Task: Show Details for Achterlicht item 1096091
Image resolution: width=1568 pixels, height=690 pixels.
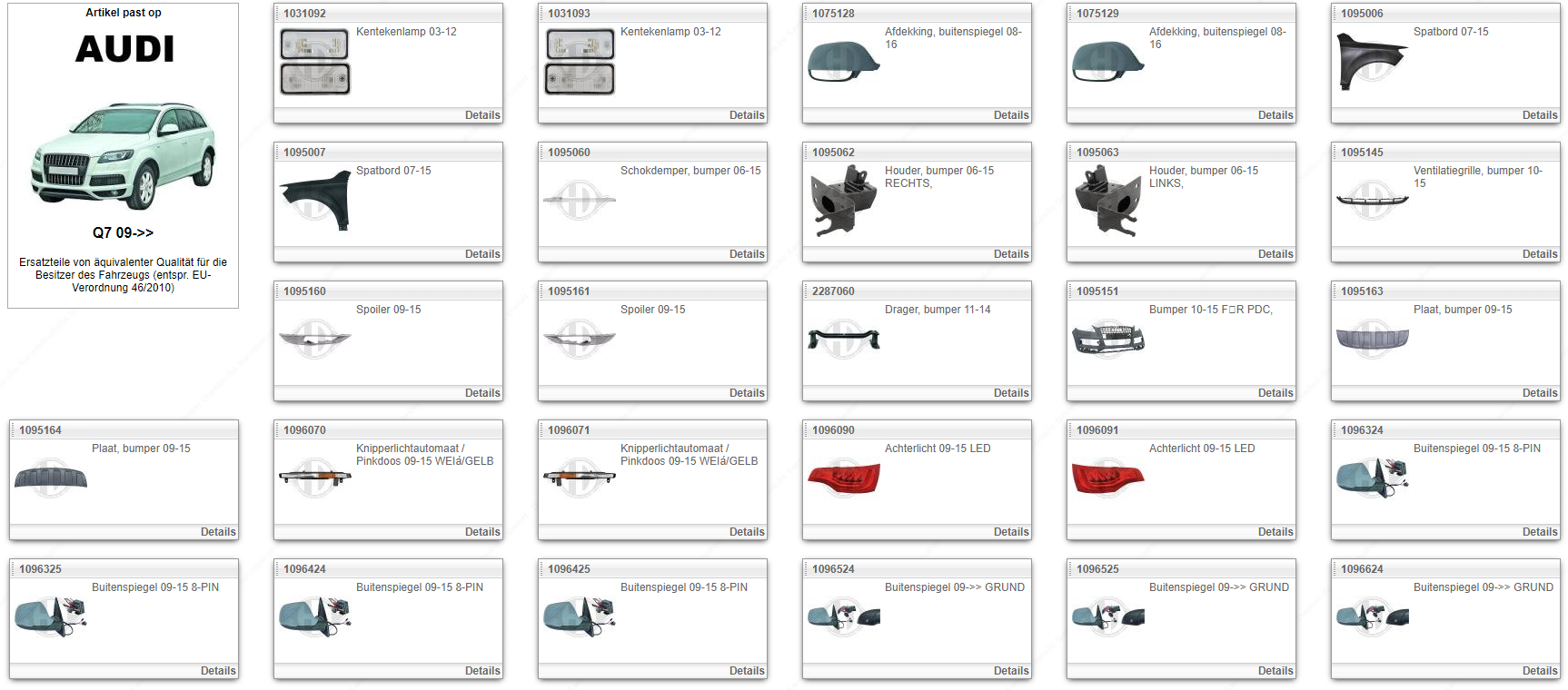Action: coord(1275,532)
